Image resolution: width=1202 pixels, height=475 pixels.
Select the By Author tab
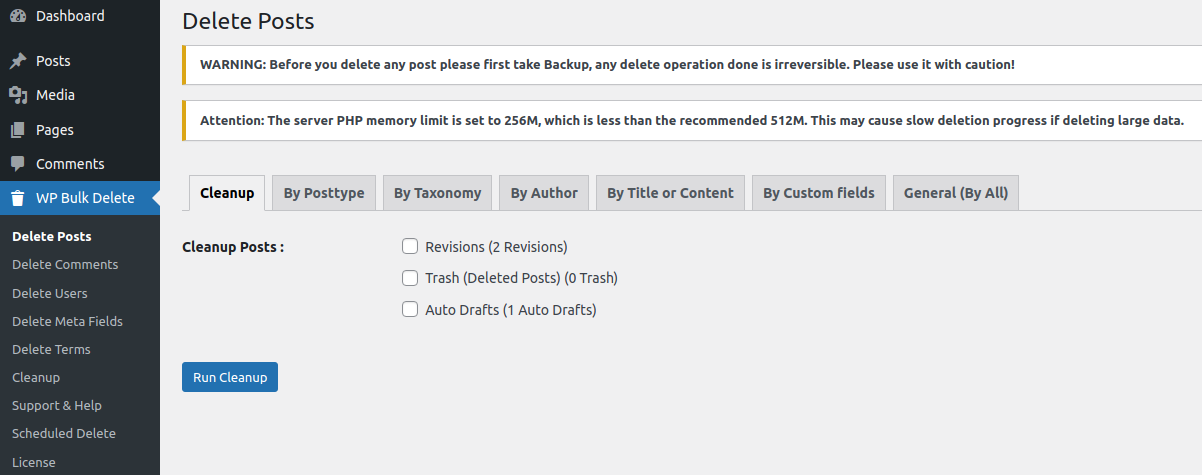click(x=544, y=193)
